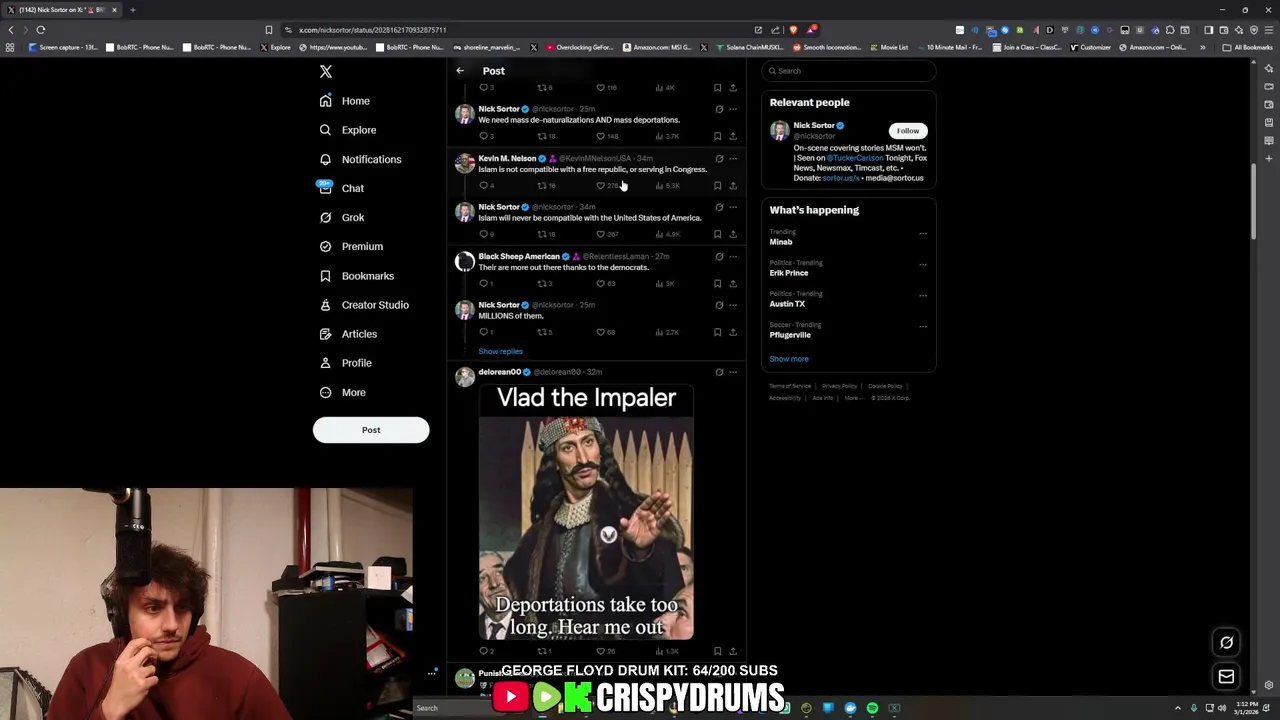Open more menu on delorean00 post
1280x720 pixels.
tap(733, 373)
